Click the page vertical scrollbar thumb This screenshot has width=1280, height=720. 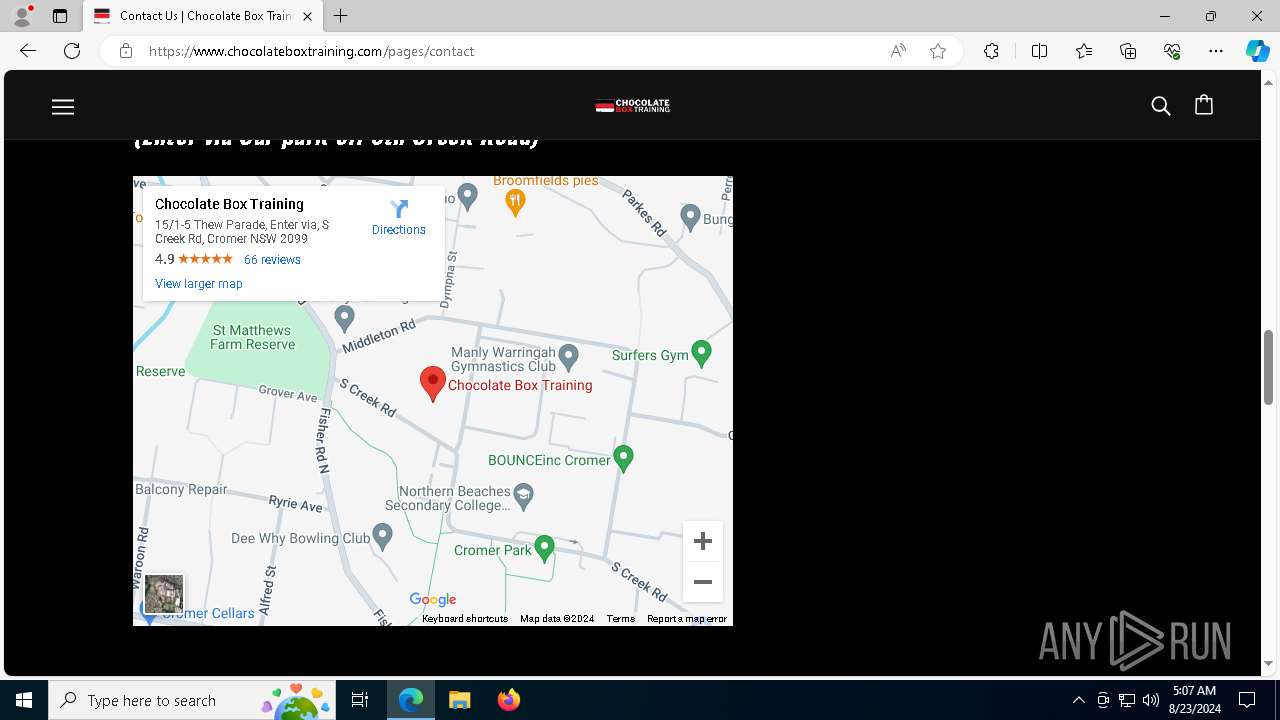1269,367
